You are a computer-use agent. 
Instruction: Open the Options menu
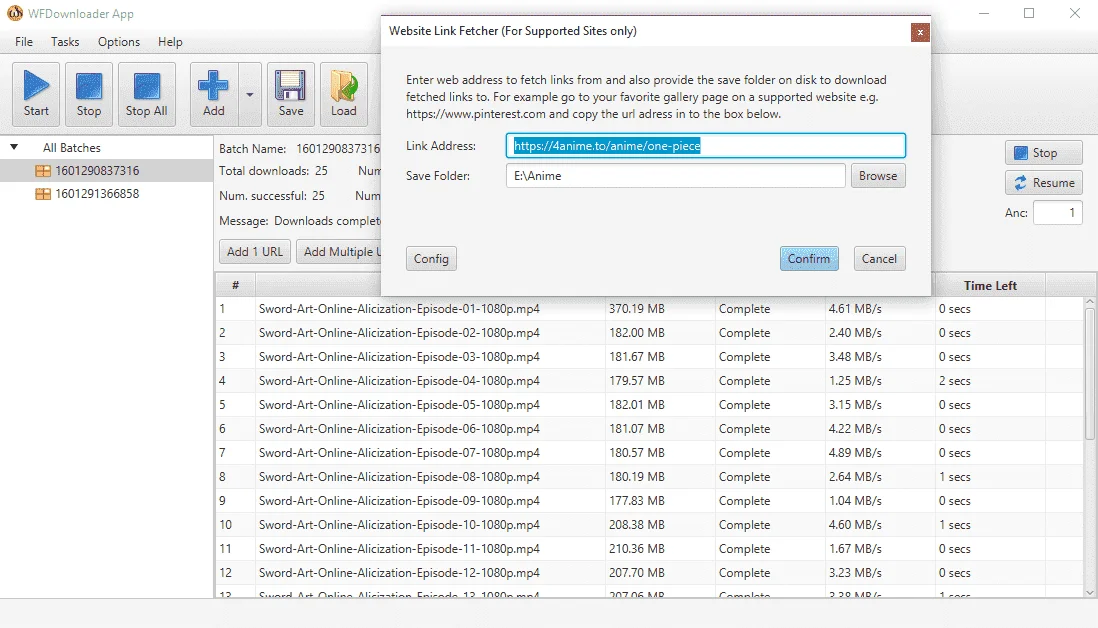[119, 42]
